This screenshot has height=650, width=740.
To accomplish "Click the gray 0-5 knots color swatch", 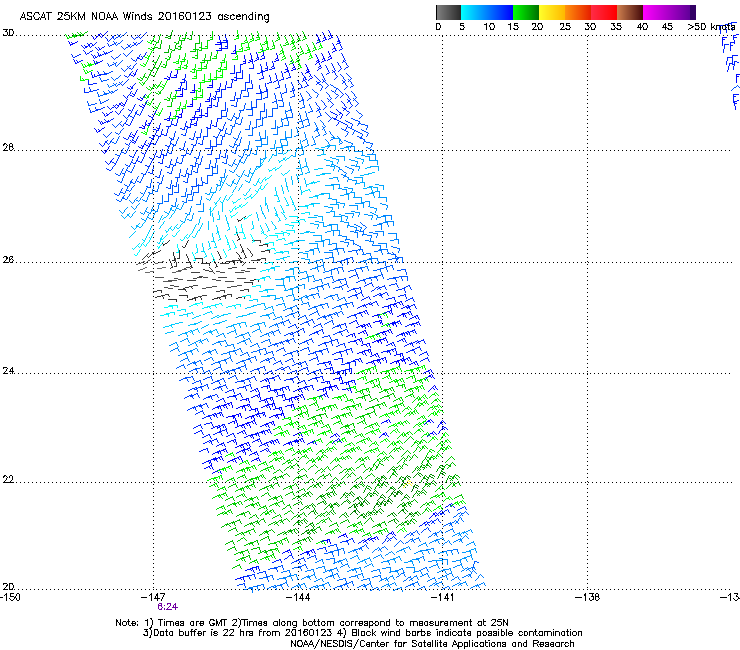I will tap(448, 12).
